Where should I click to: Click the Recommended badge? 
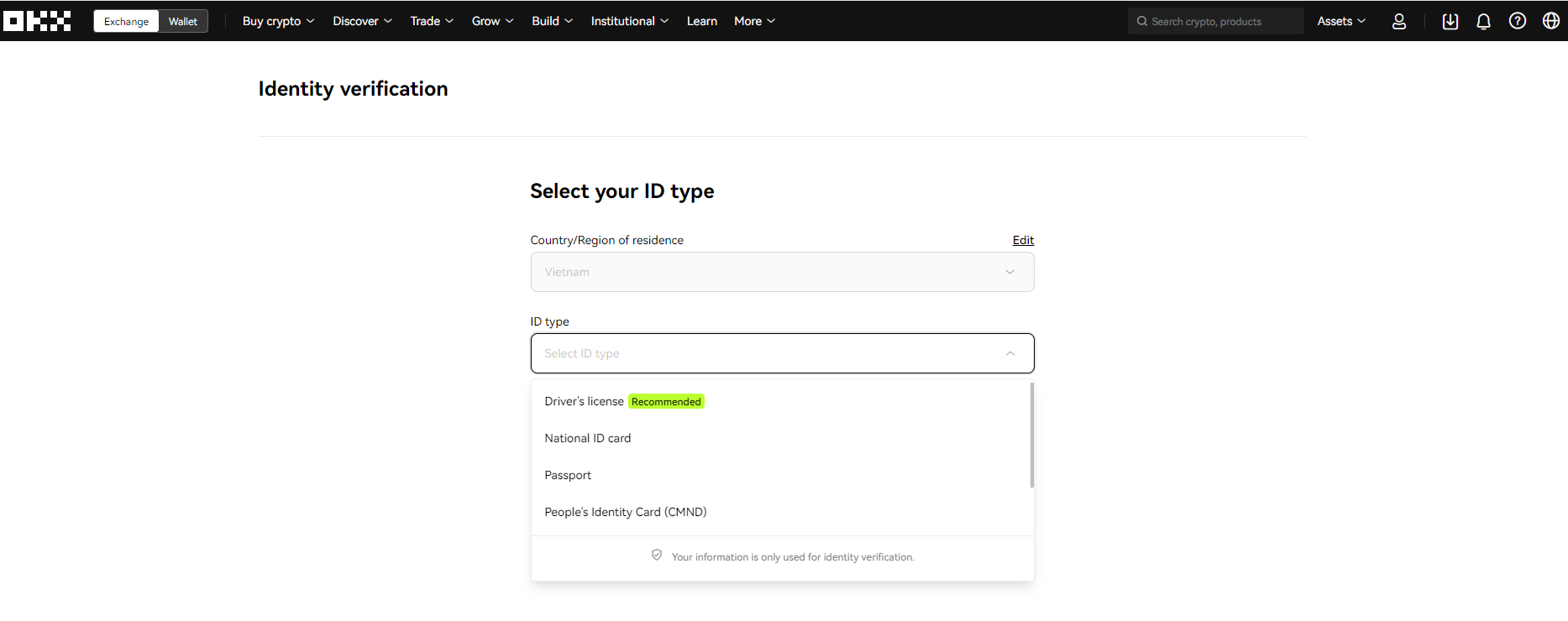(x=666, y=402)
